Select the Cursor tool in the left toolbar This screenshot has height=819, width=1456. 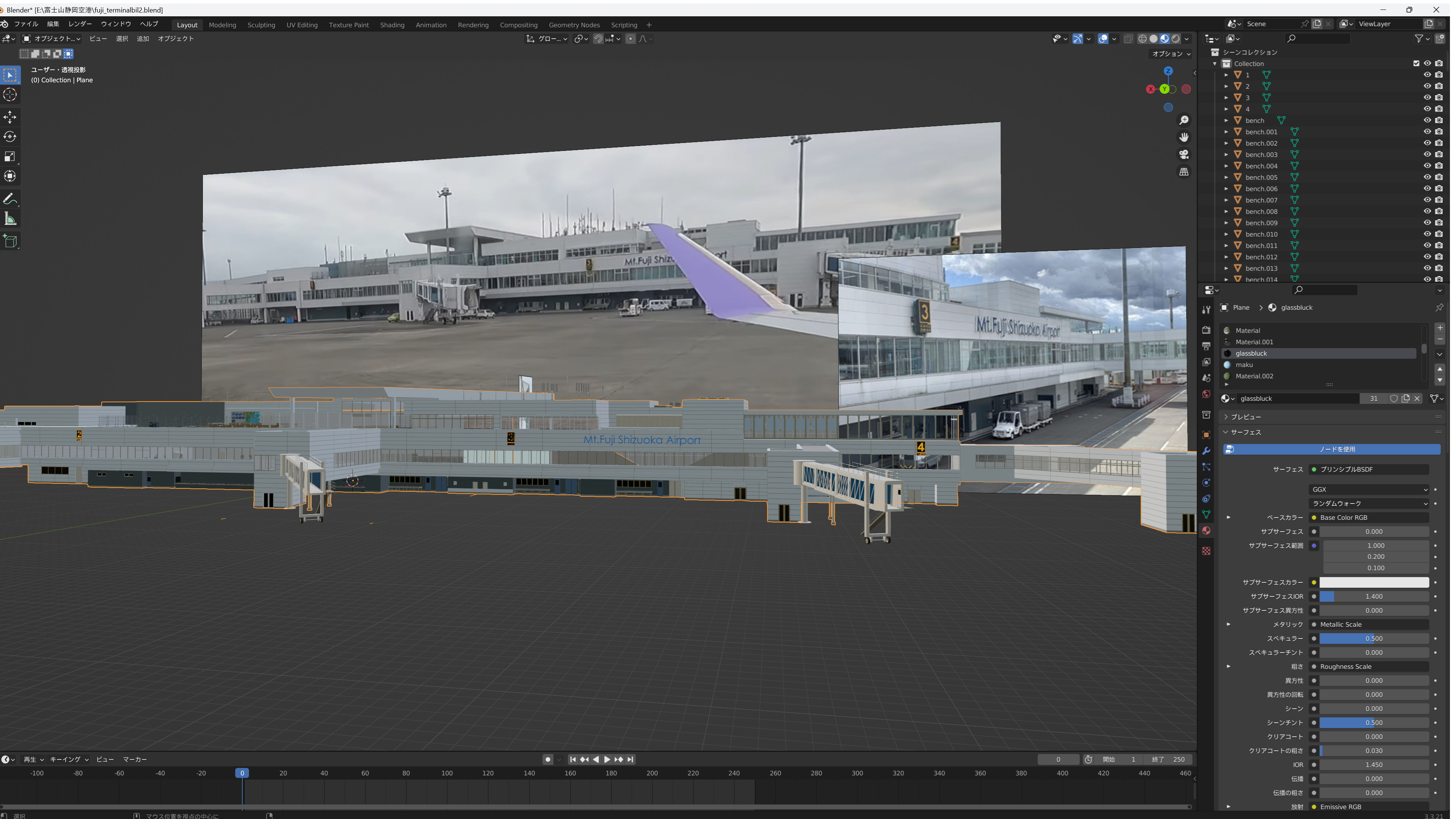pos(10,94)
